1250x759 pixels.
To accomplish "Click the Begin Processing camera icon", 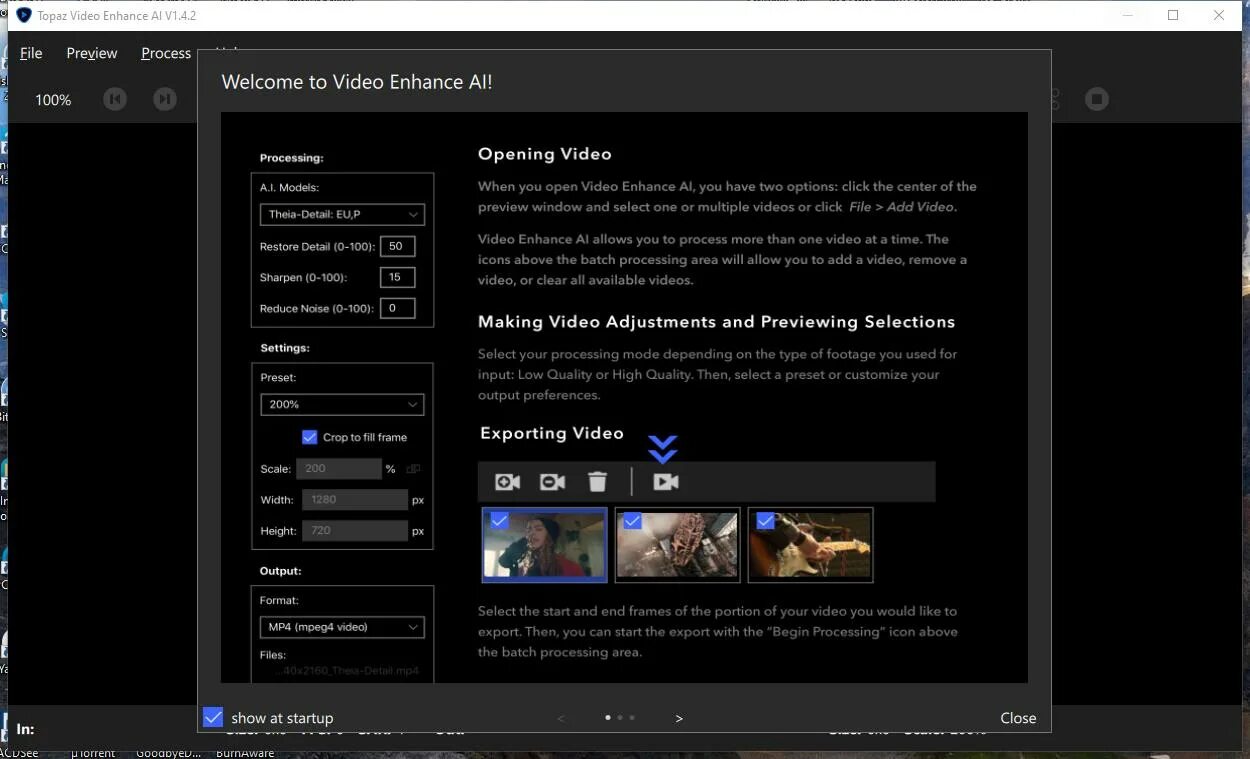I will pos(666,481).
